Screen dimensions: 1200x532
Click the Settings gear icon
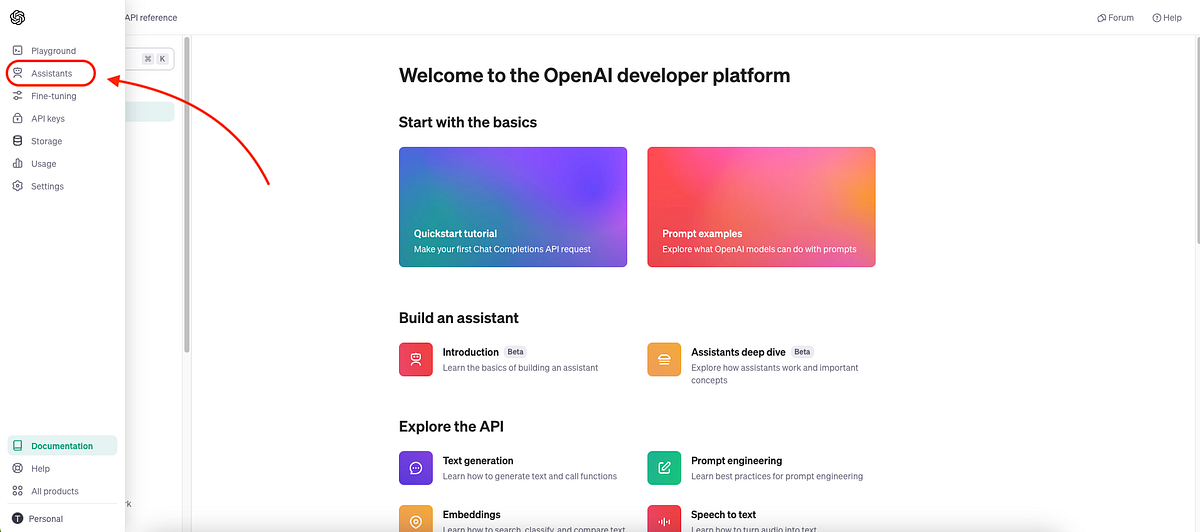coord(18,186)
